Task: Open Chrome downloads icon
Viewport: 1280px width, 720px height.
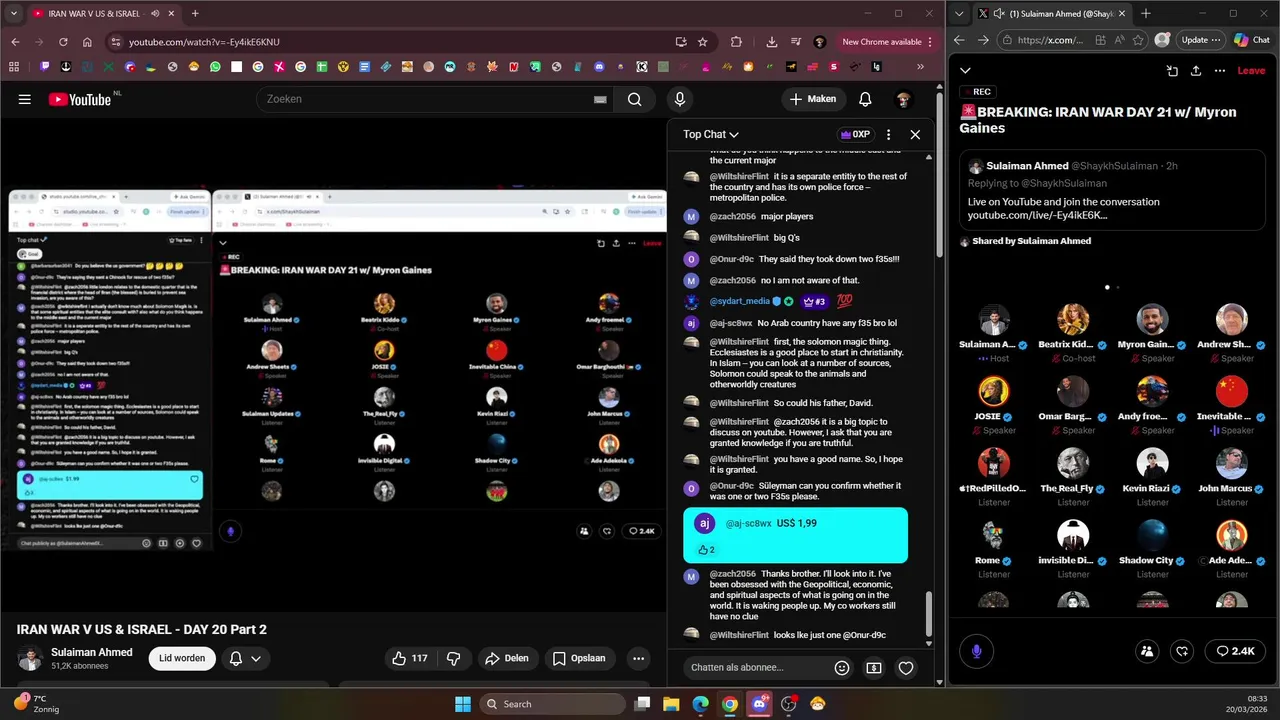Action: click(x=772, y=42)
